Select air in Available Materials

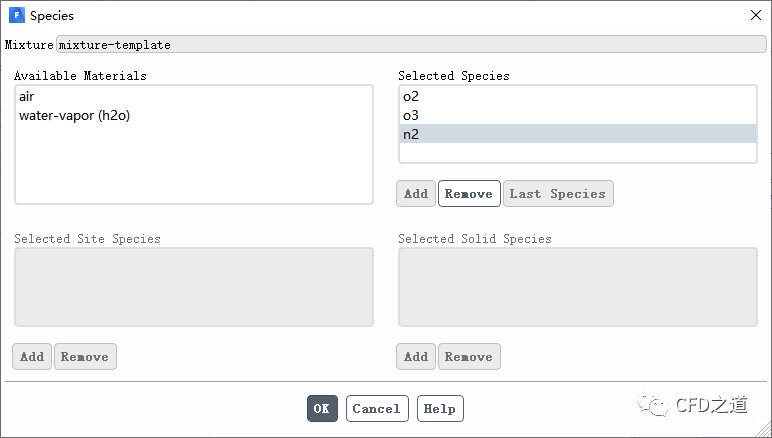27,97
